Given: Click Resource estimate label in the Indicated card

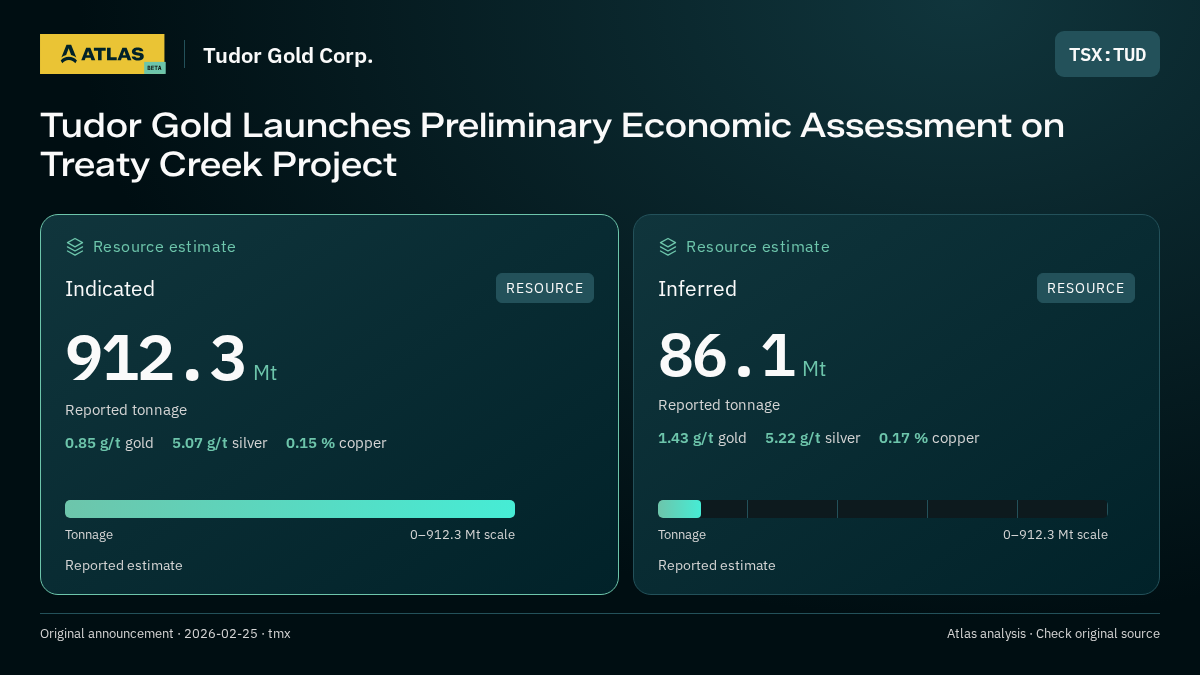Looking at the screenshot, I should point(164,246).
